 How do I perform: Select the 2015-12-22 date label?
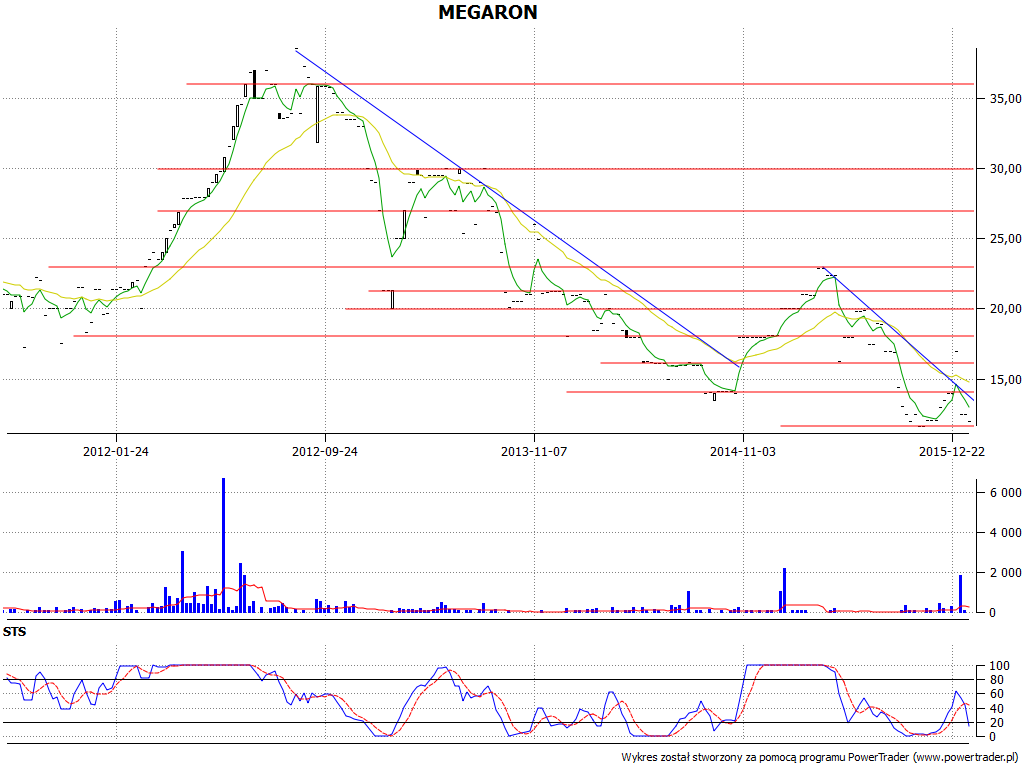(952, 451)
